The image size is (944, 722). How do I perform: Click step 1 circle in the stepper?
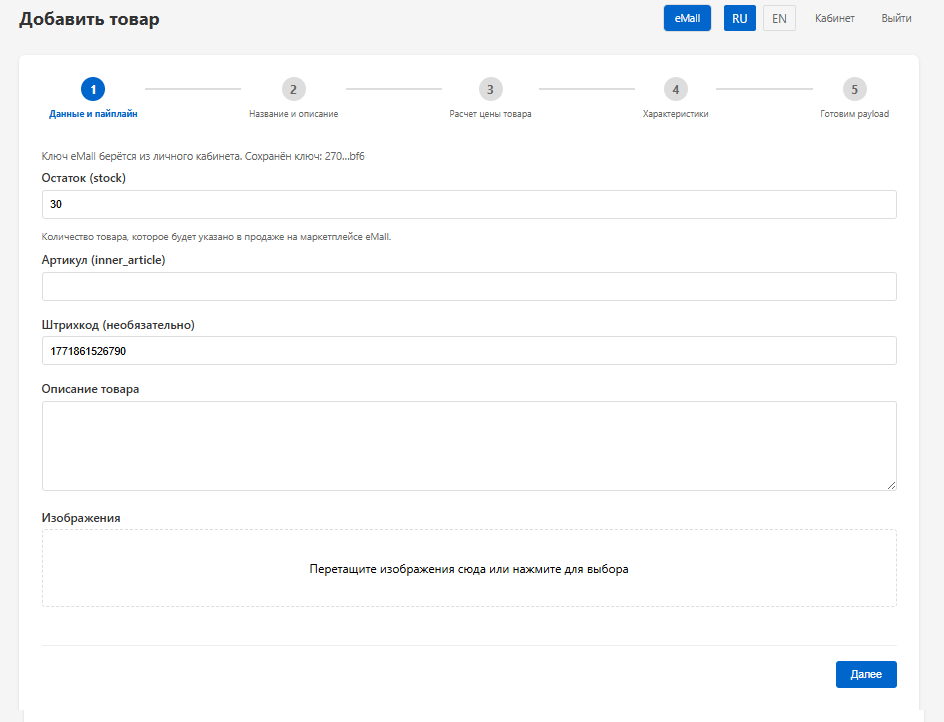[93, 89]
